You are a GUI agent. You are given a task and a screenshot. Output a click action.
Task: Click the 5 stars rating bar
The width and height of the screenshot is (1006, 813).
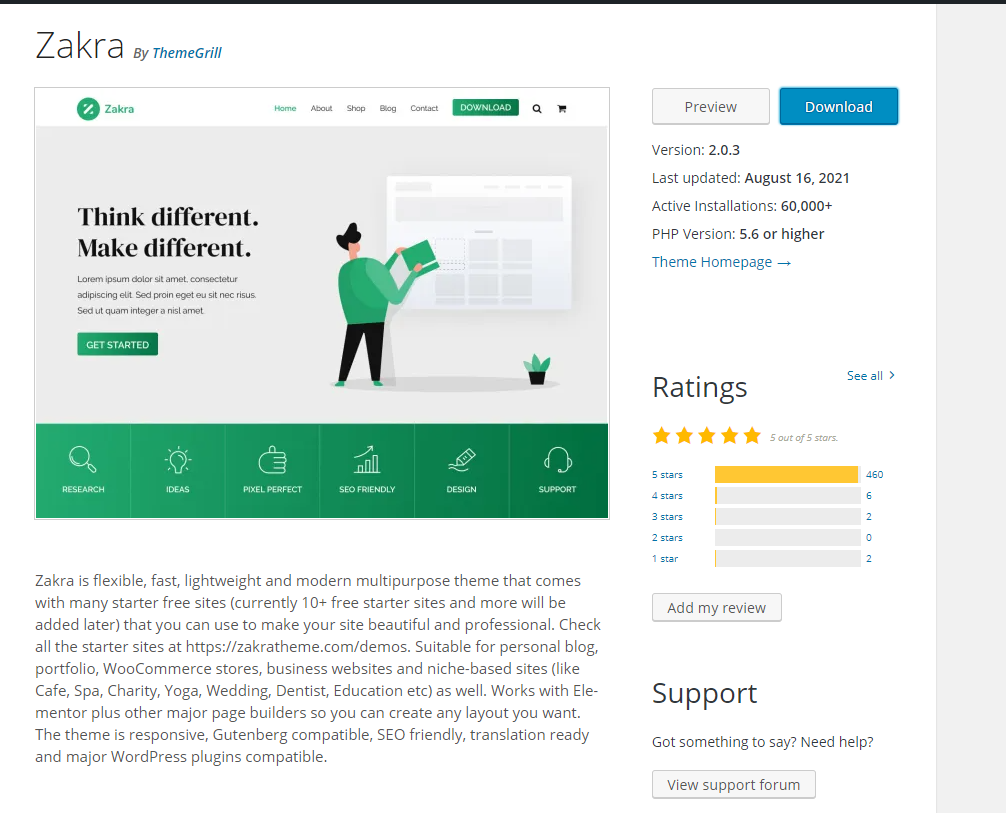[x=787, y=475]
